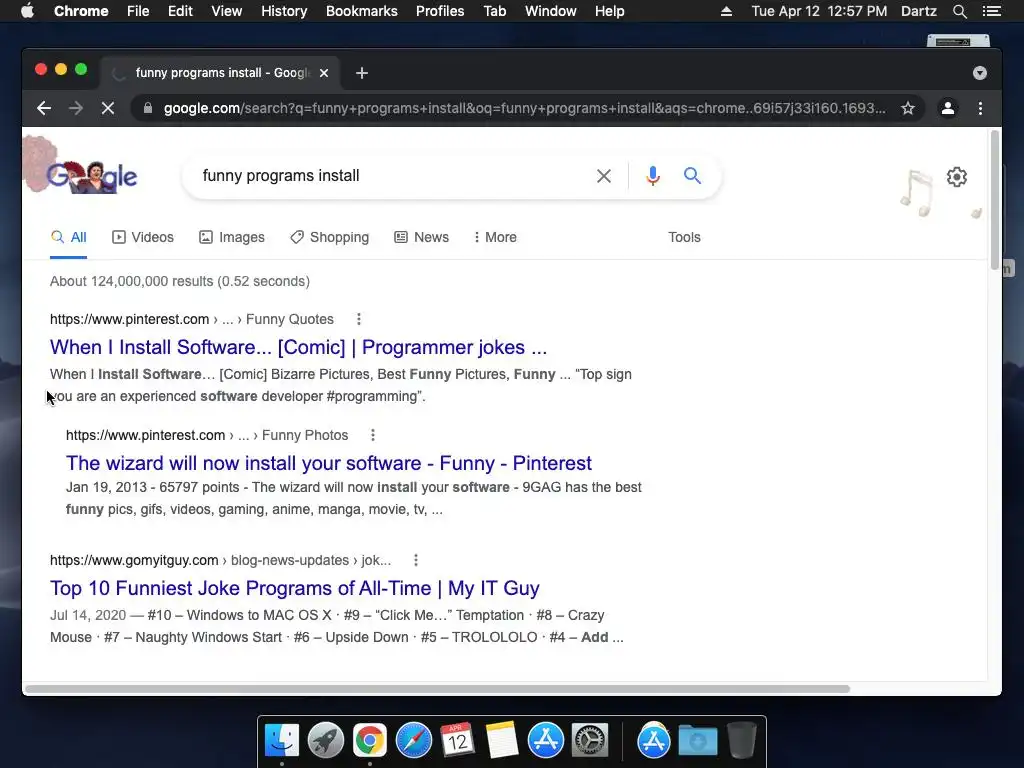
Task: Select the All results tab
Action: (x=69, y=238)
